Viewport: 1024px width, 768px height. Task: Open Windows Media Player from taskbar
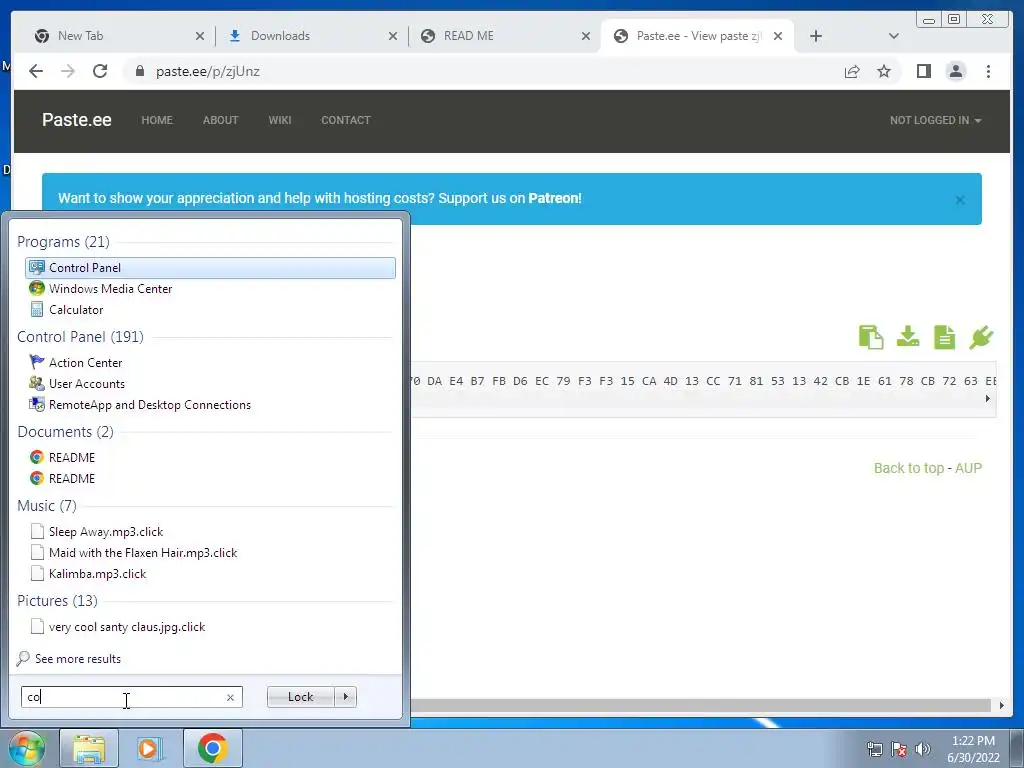coord(150,748)
